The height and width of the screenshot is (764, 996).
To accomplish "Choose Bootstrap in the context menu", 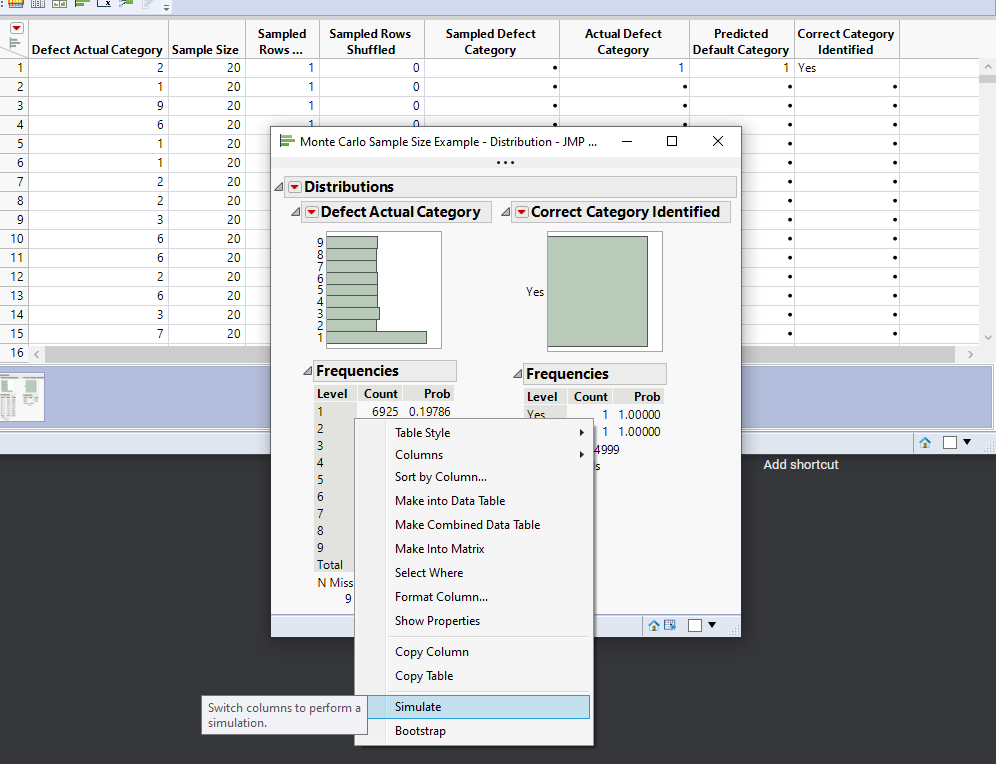I will (420, 731).
